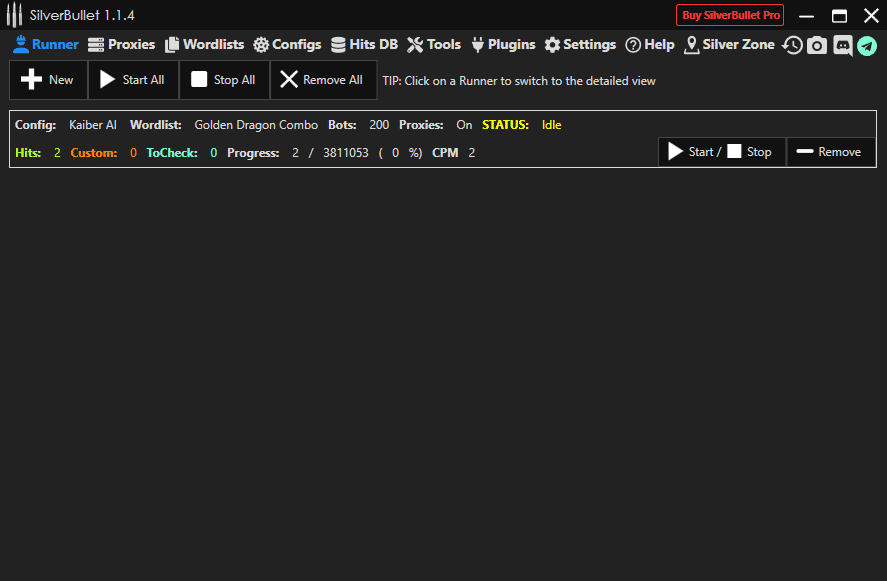
Task: Open the Plugins plug tab
Action: point(503,45)
